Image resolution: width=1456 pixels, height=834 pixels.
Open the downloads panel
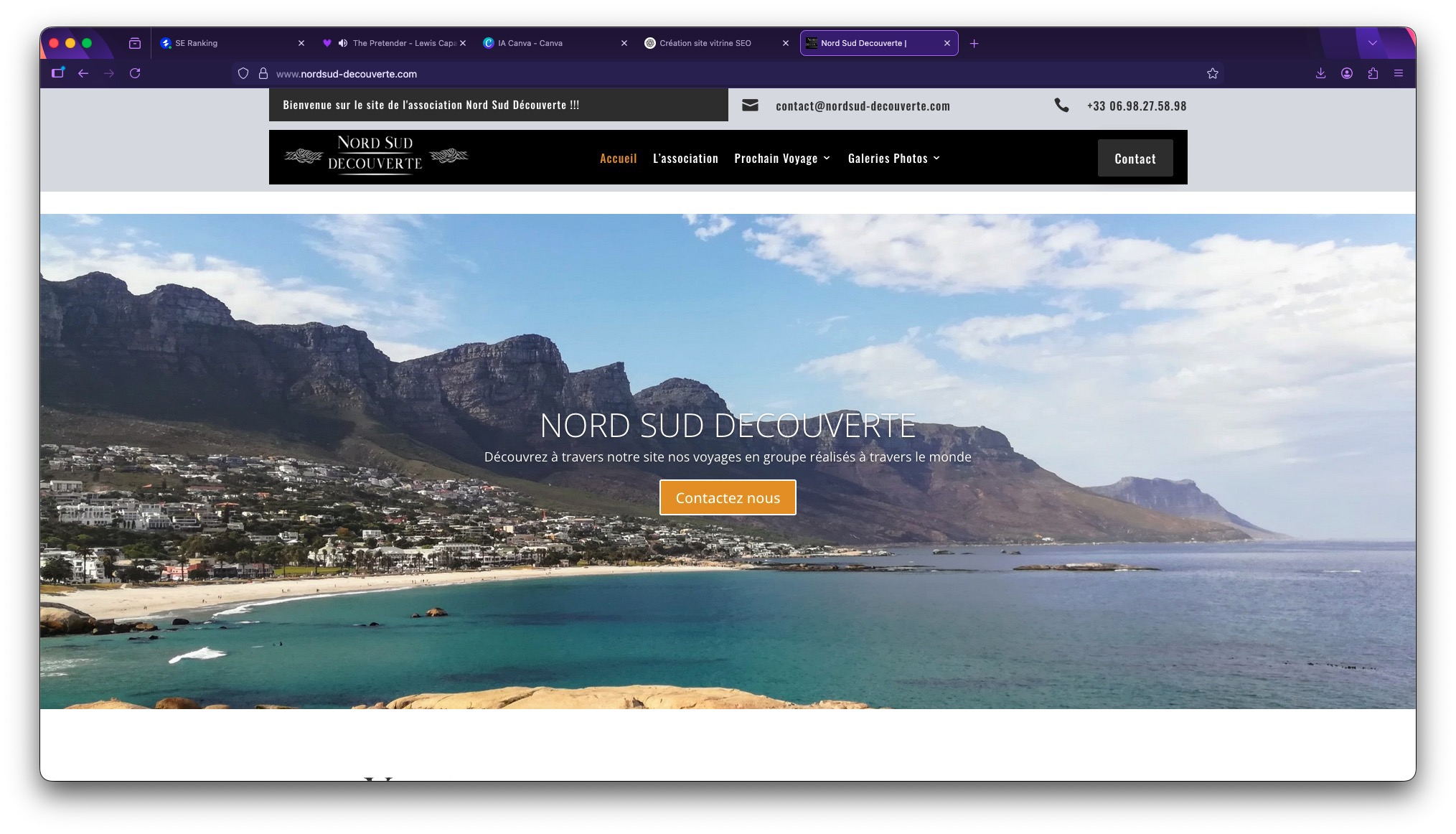[1320, 73]
